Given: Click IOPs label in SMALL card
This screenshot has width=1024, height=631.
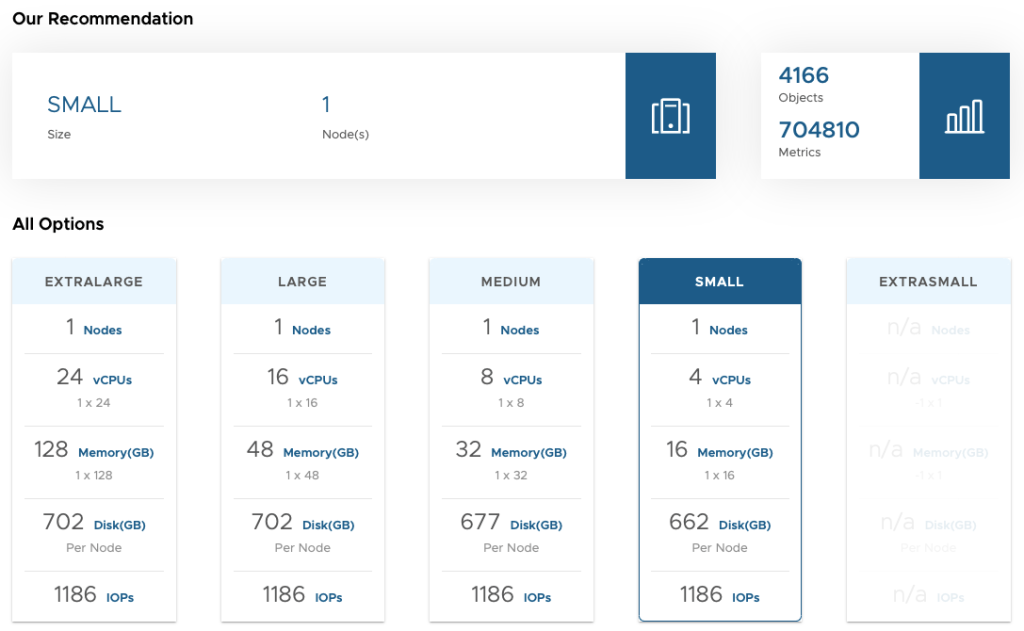Looking at the screenshot, I should tap(745, 598).
